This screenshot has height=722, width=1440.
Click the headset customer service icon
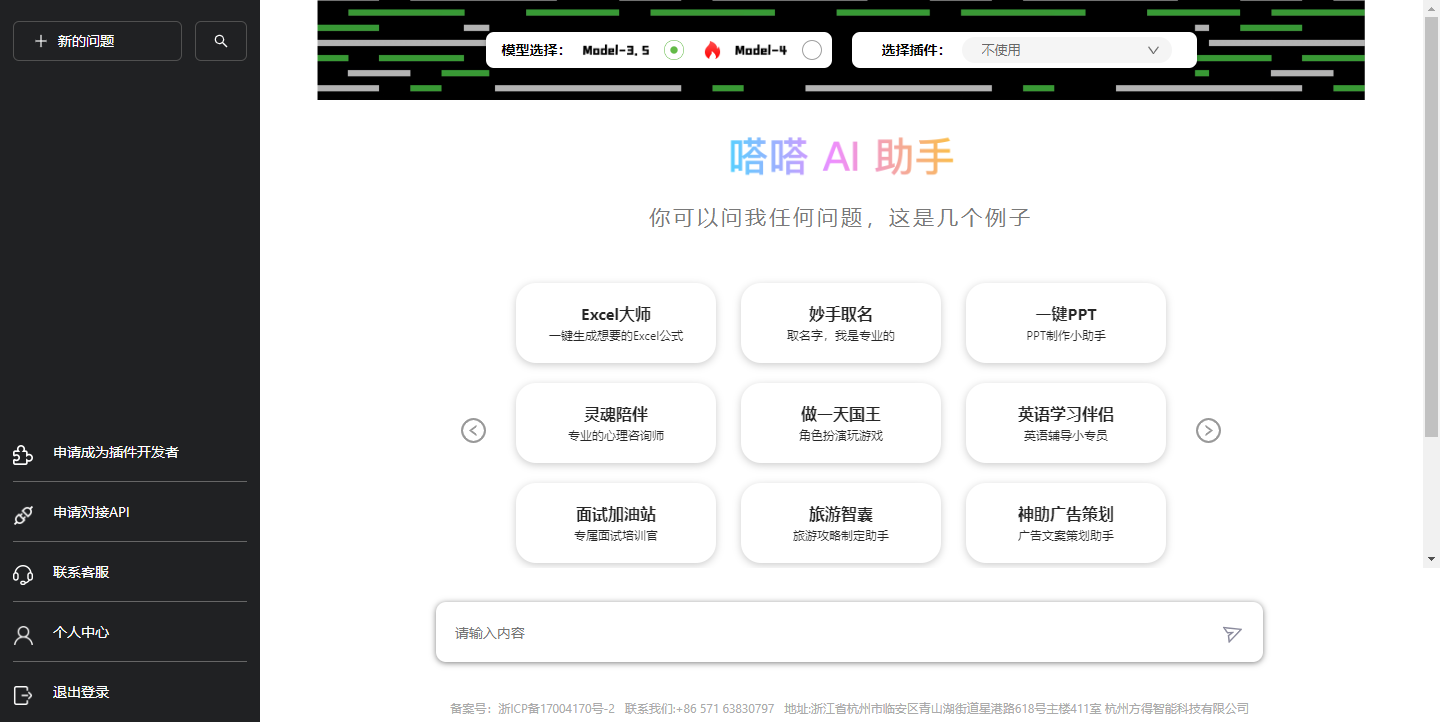point(23,575)
